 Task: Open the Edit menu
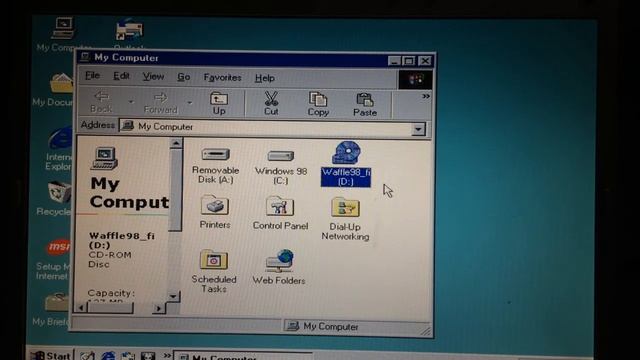tap(121, 76)
